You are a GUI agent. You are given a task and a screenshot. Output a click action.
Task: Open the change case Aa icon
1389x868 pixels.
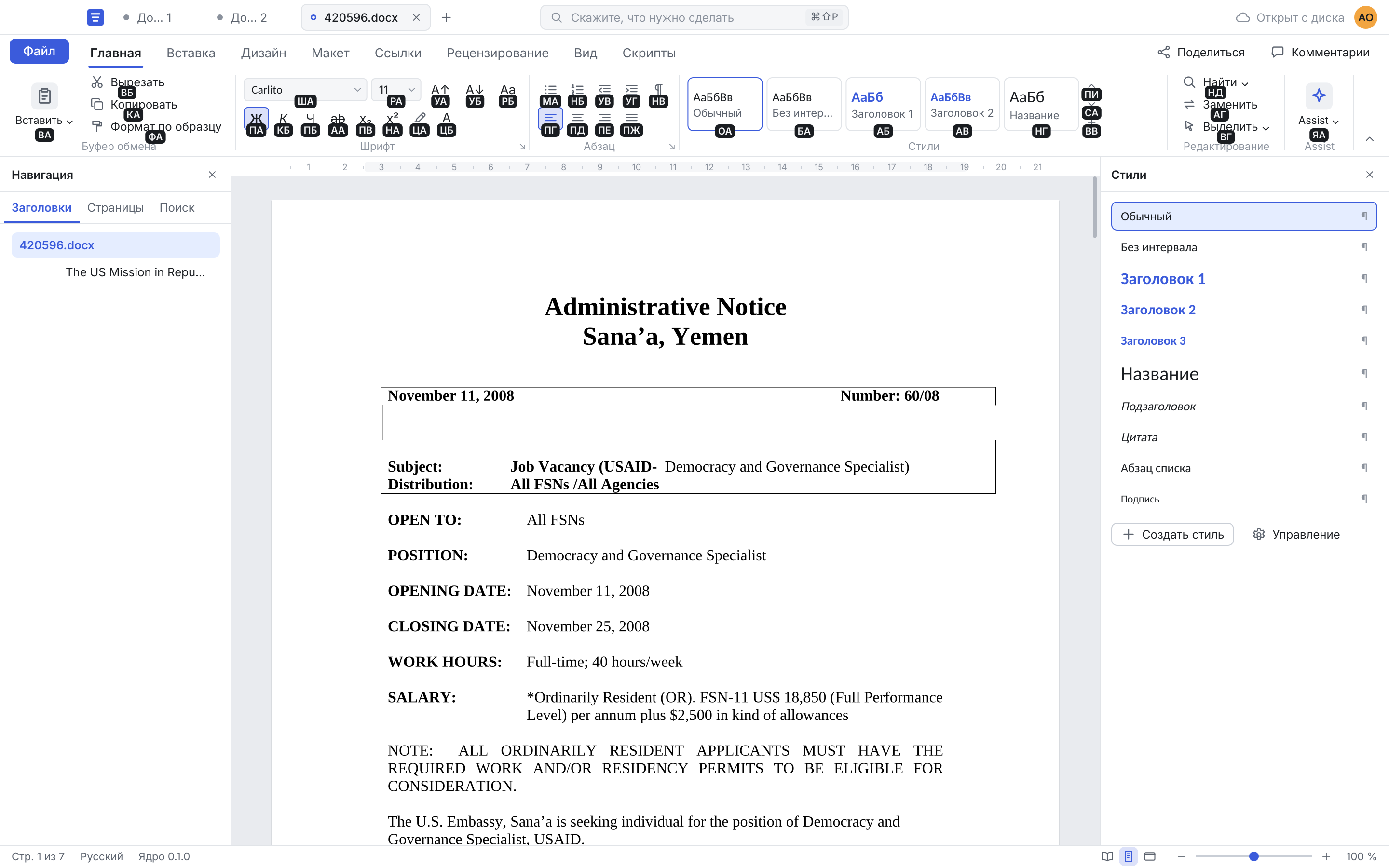click(507, 90)
